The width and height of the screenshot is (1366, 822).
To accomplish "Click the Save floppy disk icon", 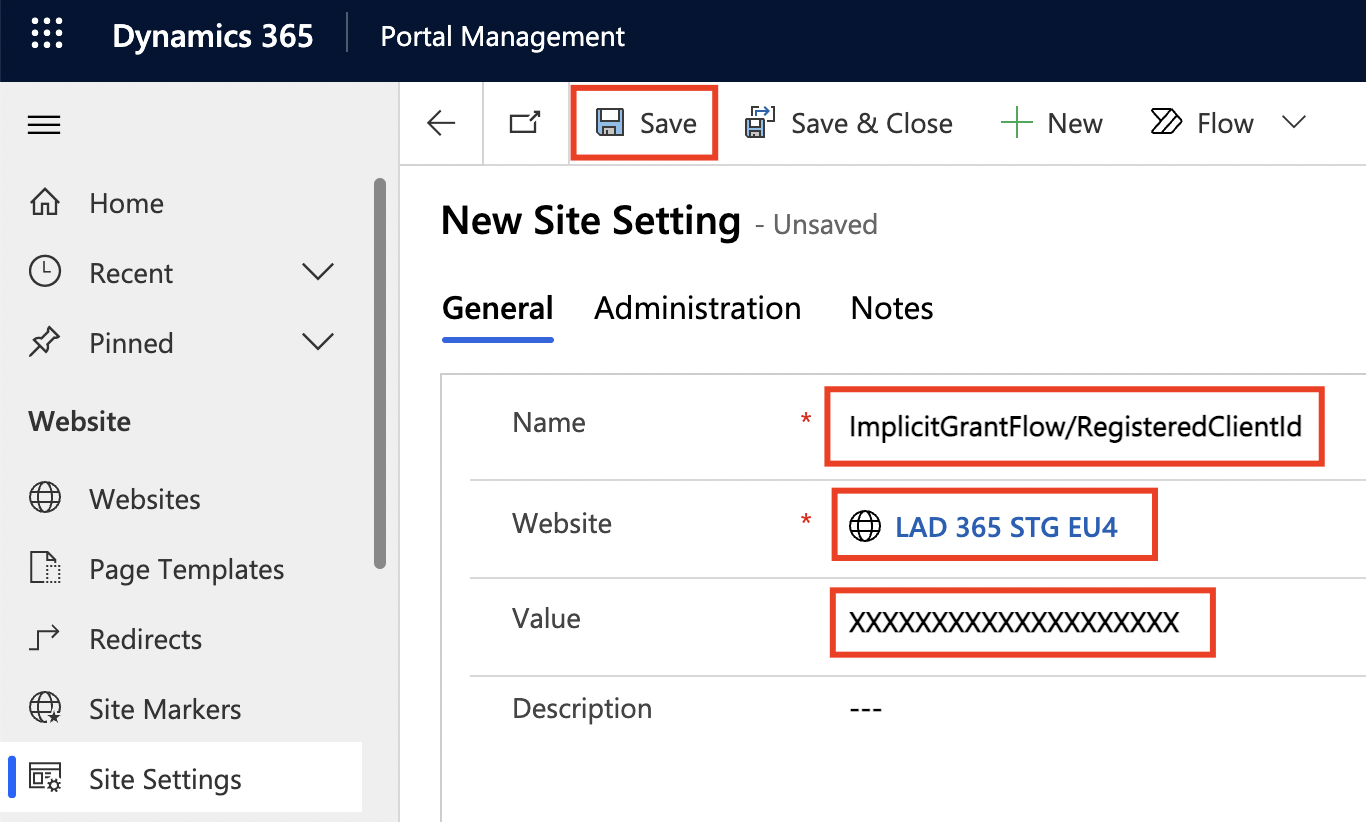I will click(610, 123).
